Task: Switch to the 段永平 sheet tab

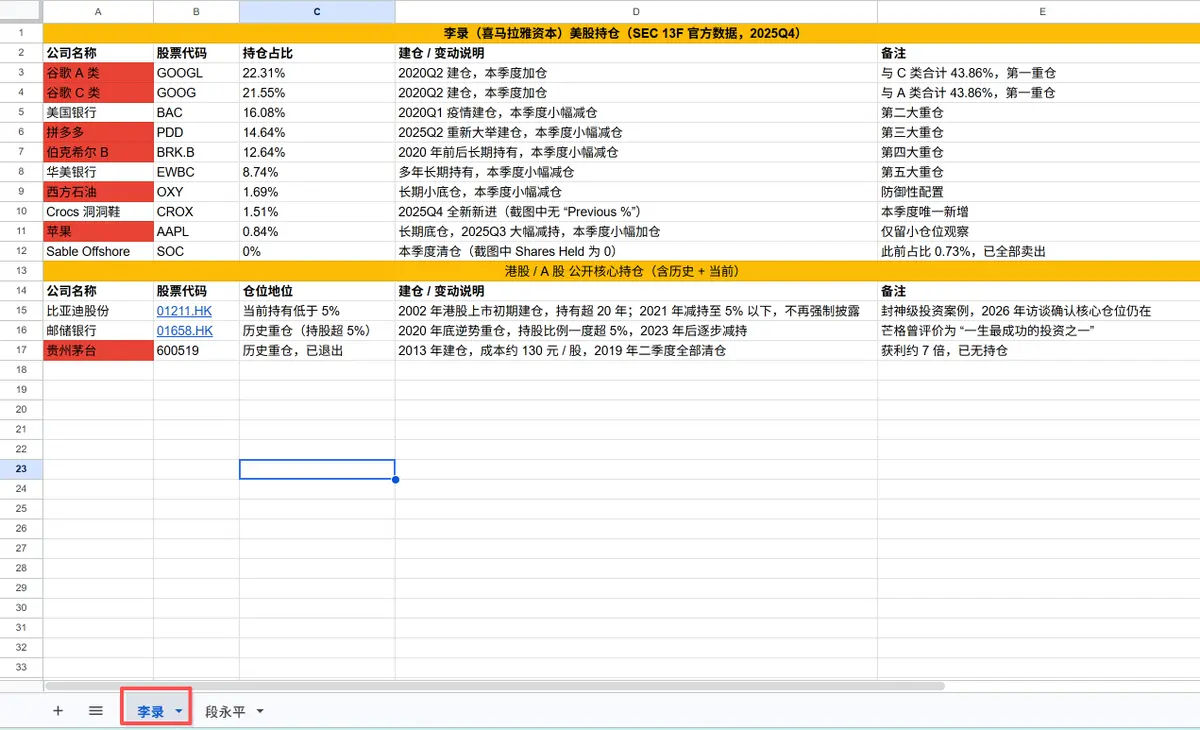Action: pos(225,712)
